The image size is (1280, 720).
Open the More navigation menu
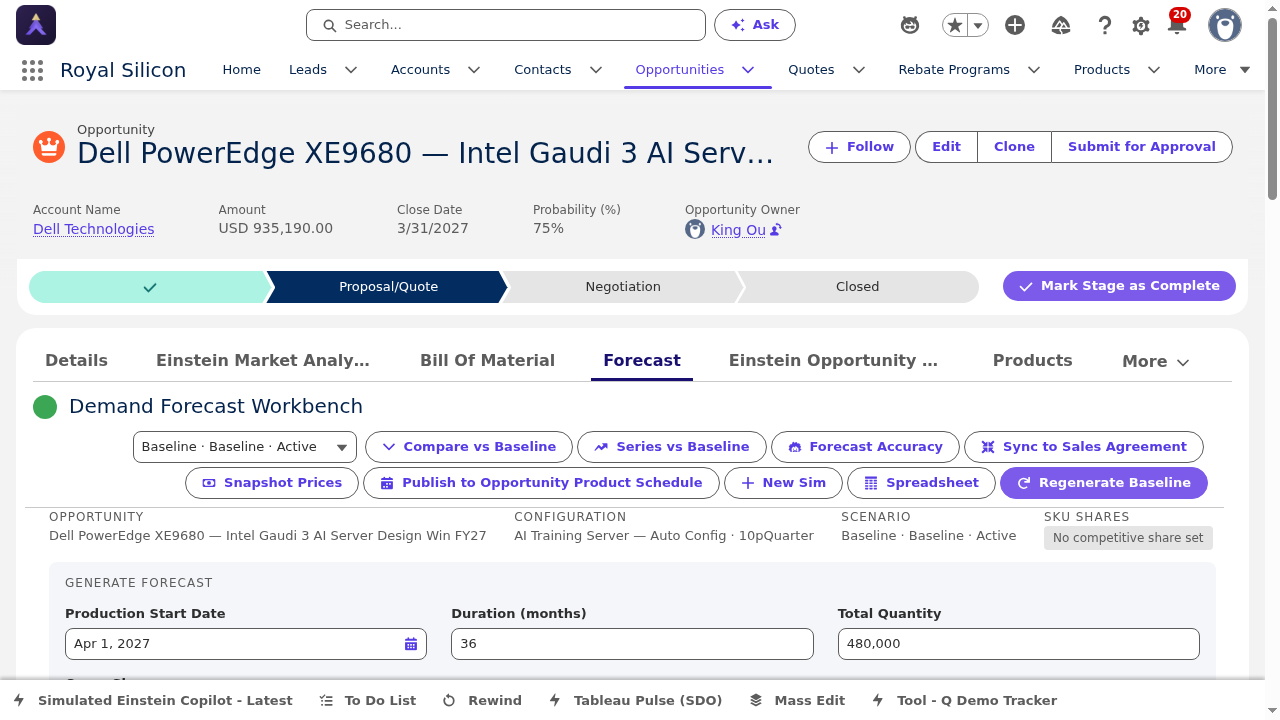point(1222,70)
